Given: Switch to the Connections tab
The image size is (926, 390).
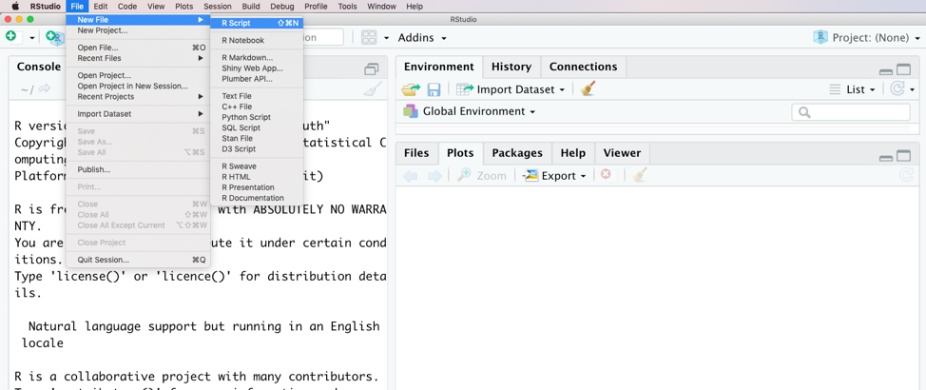Looking at the screenshot, I should click(x=583, y=67).
